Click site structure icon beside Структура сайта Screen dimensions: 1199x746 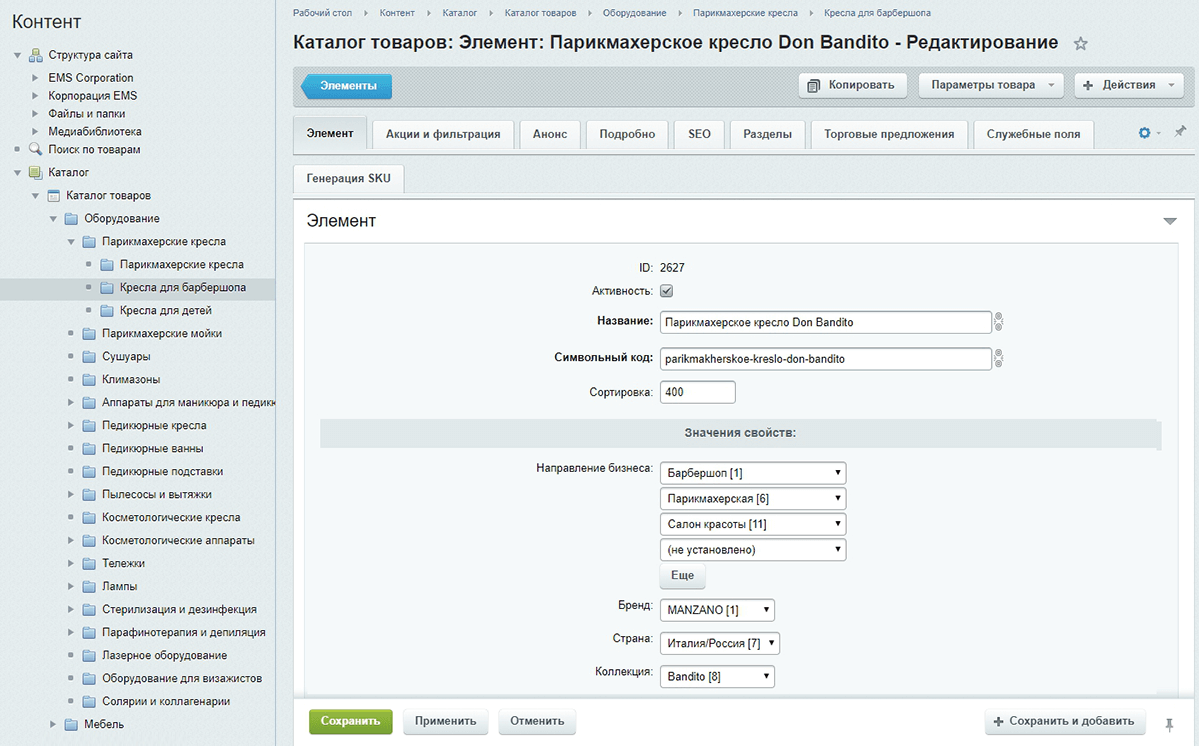tap(35, 55)
